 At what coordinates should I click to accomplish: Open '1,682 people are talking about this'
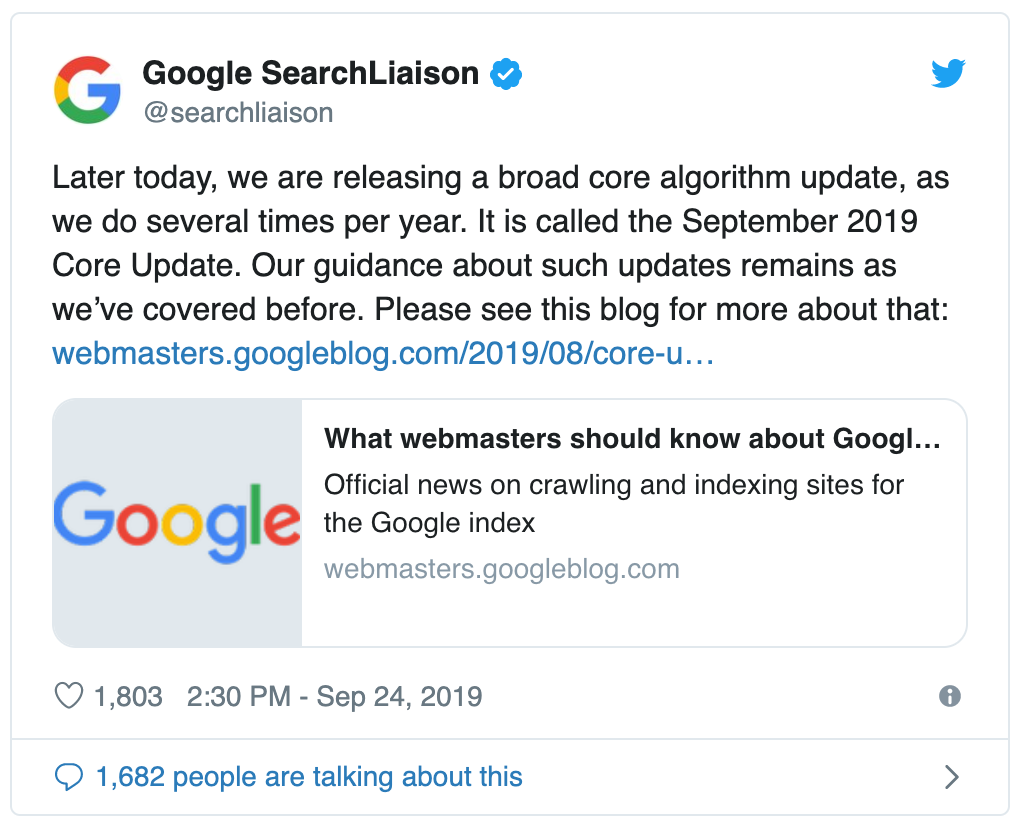coord(309,776)
